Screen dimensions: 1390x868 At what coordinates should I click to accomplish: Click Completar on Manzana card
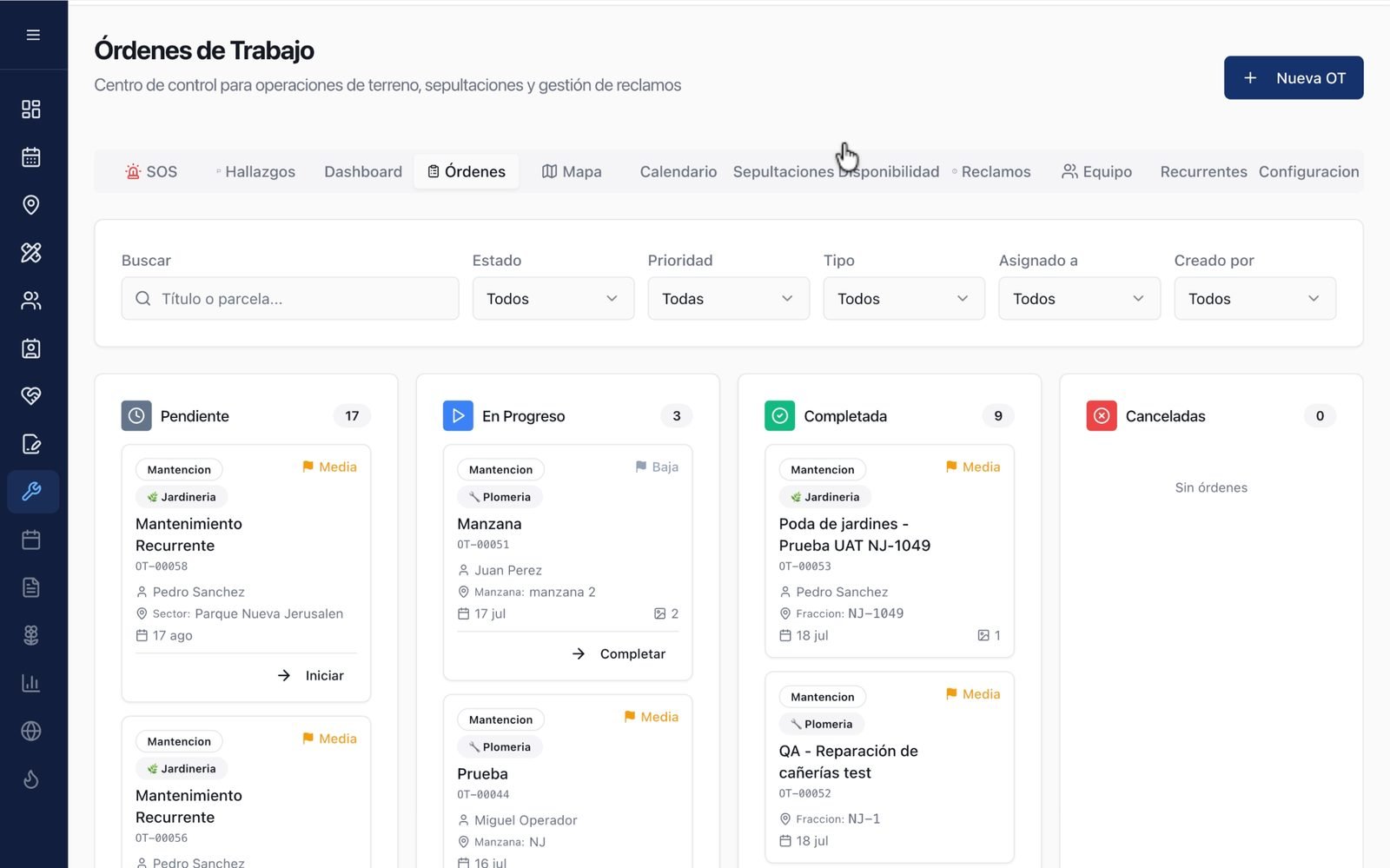(619, 654)
